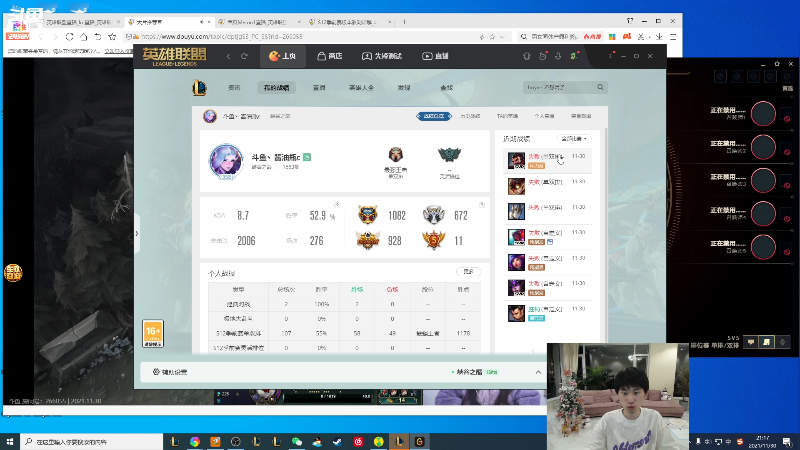Image resolution: width=800 pixels, height=450 pixels.
Task: Click the fifth ban slot circle
Action: coord(763,247)
